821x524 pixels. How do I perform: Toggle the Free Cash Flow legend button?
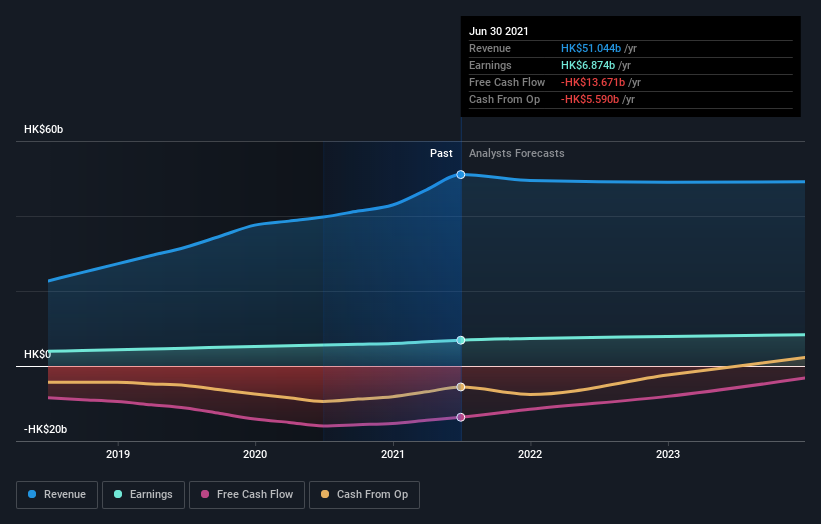click(247, 495)
